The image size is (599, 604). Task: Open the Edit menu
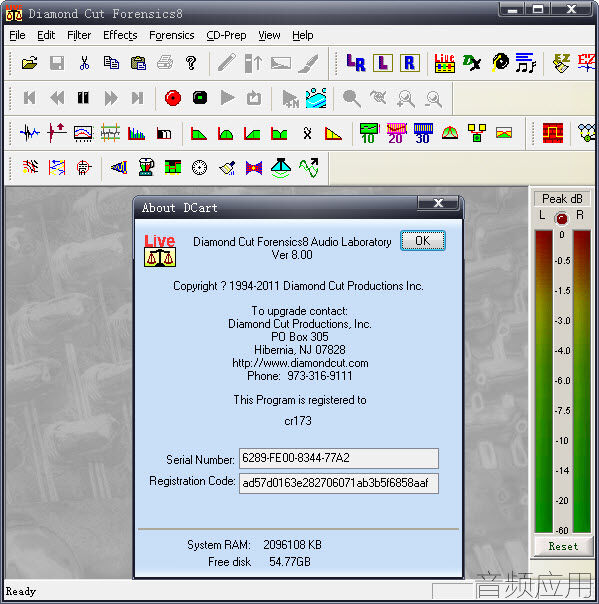[x=46, y=35]
